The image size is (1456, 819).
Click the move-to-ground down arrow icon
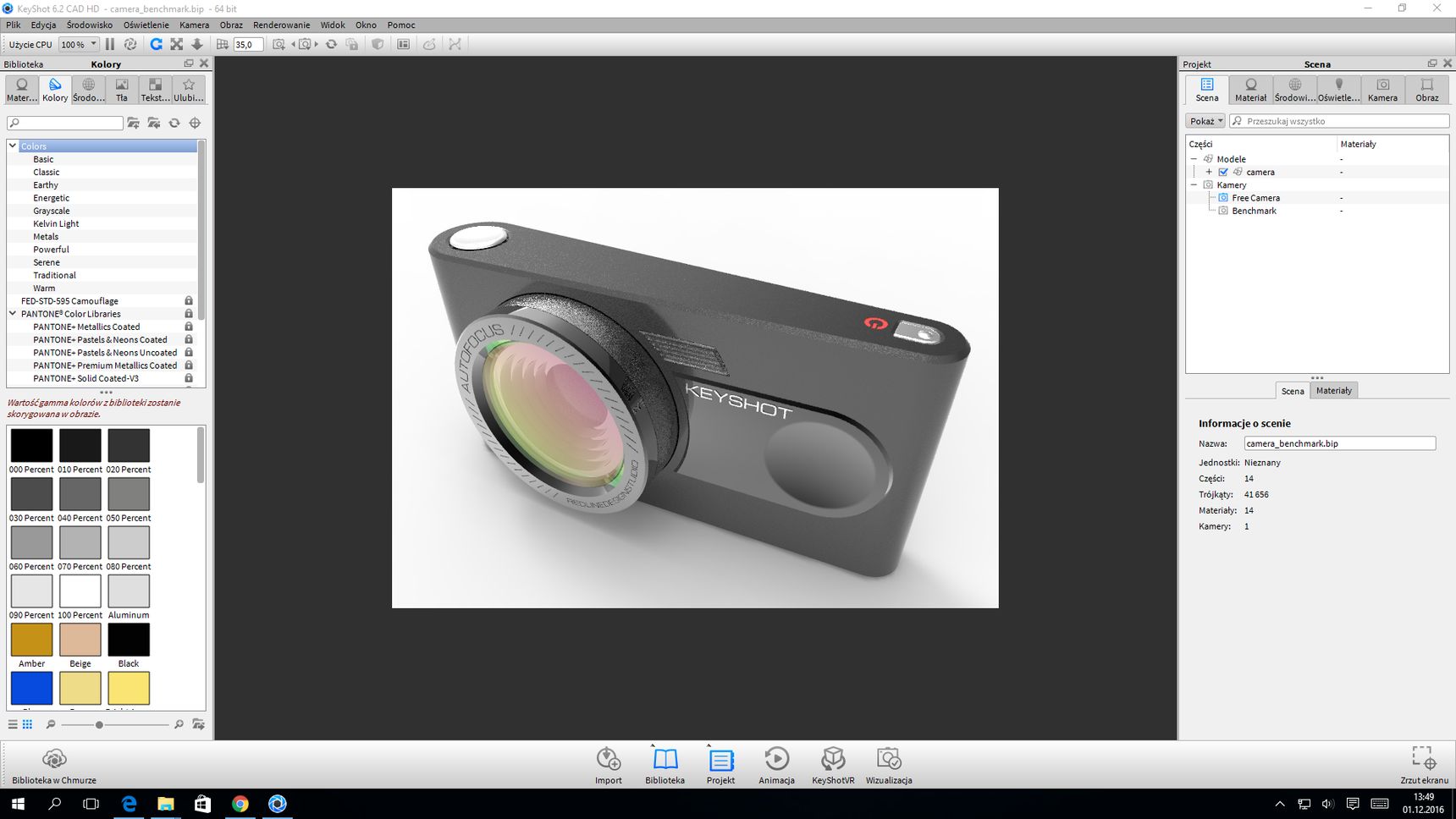point(197,44)
